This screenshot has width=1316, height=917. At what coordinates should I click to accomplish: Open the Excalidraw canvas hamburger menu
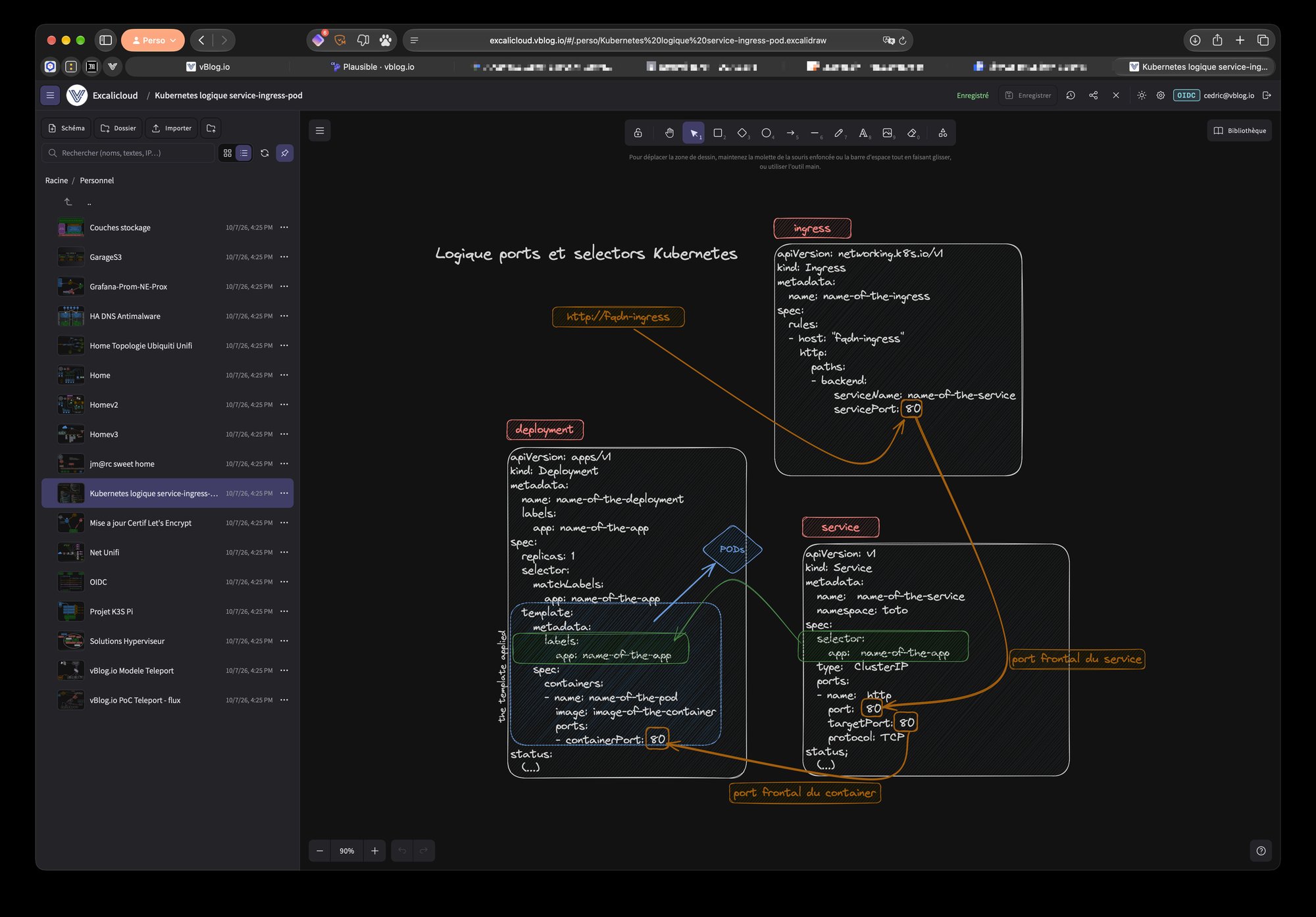coord(320,131)
